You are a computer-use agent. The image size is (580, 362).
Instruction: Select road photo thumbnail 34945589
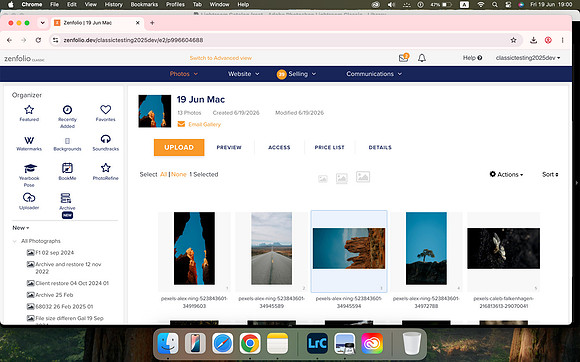pyautogui.click(x=272, y=248)
